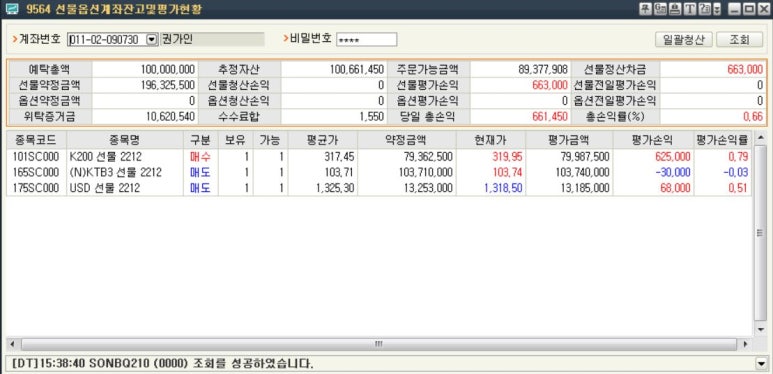Click the 현재가 column header
This screenshot has height=374, width=773.
(x=491, y=140)
